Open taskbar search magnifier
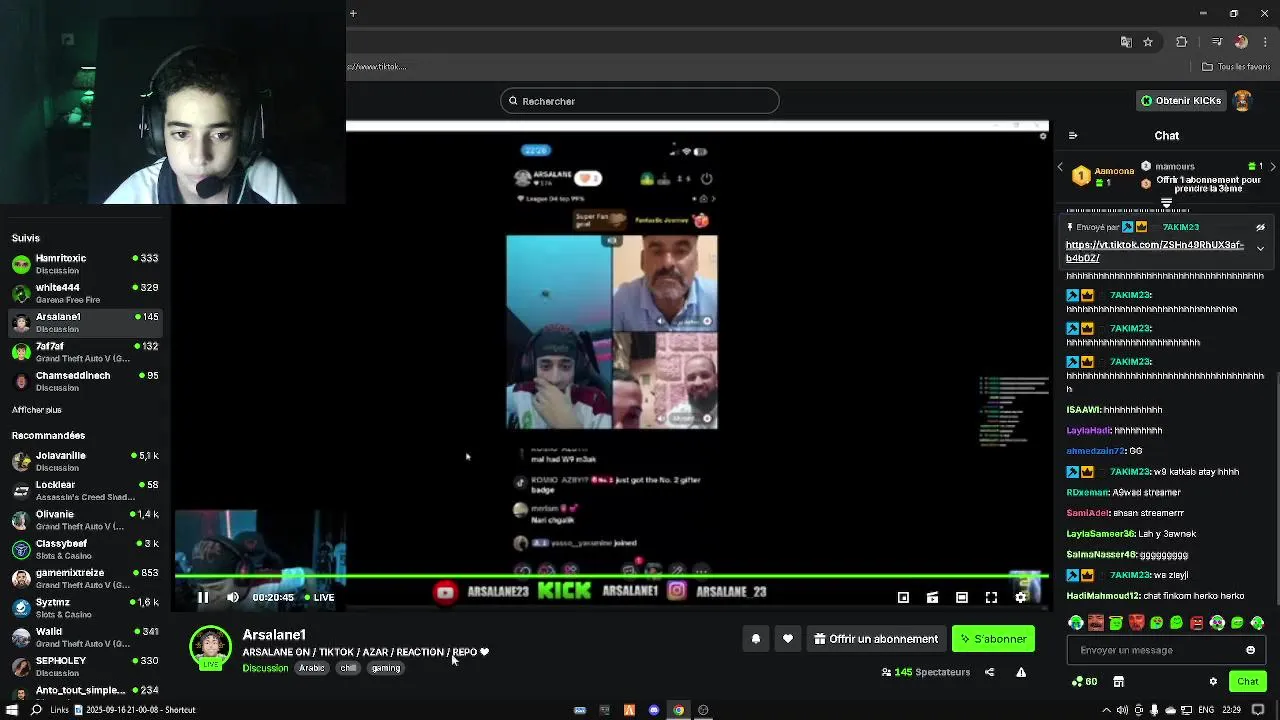This screenshot has width=1280, height=720. (36, 710)
